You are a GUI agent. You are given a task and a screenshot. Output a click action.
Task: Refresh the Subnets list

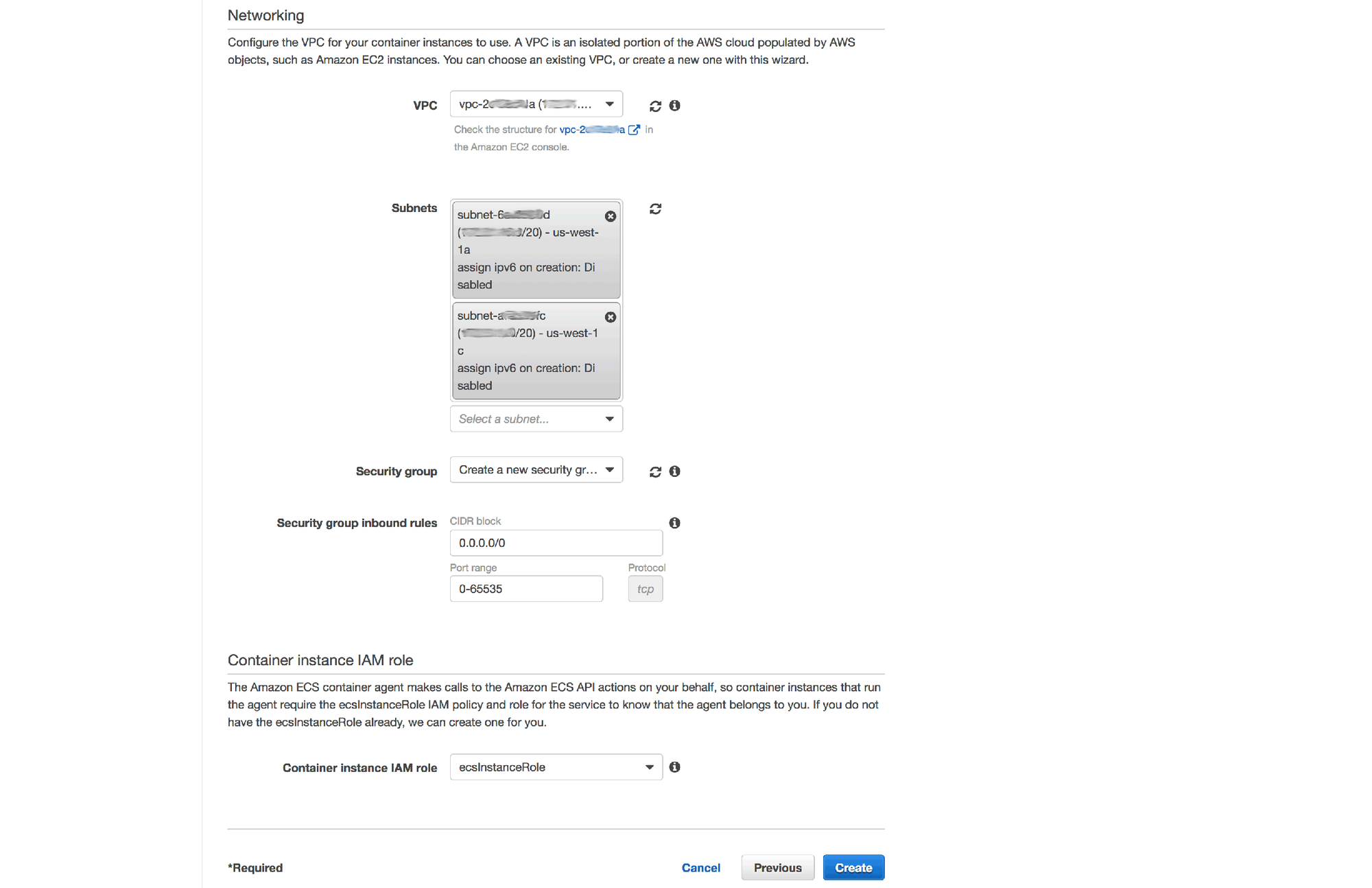coord(655,209)
